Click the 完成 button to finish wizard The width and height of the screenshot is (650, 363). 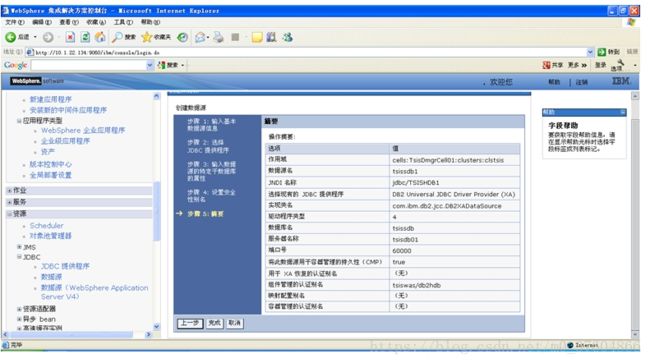coord(214,323)
